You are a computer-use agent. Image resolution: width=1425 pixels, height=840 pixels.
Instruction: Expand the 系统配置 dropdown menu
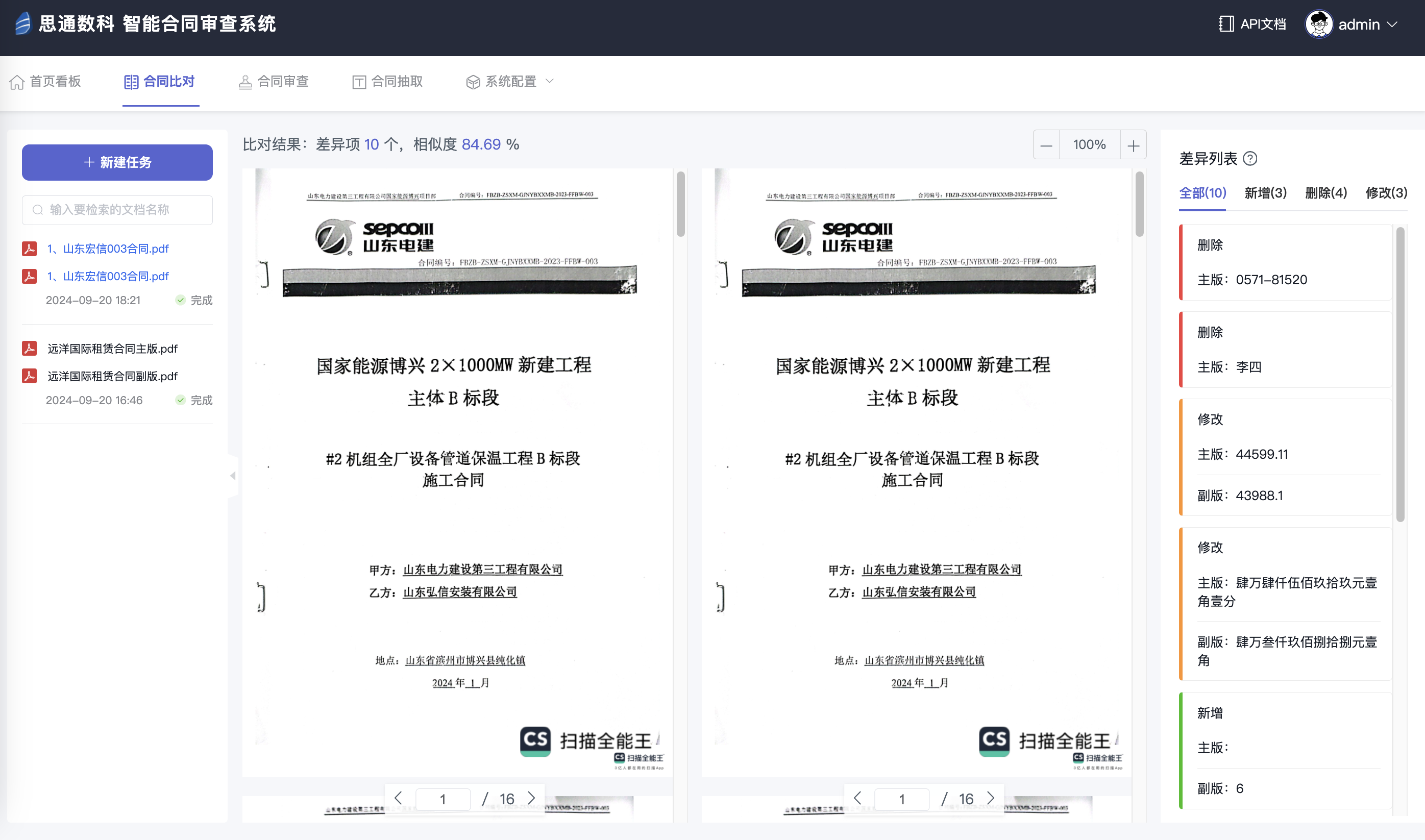pyautogui.click(x=509, y=82)
